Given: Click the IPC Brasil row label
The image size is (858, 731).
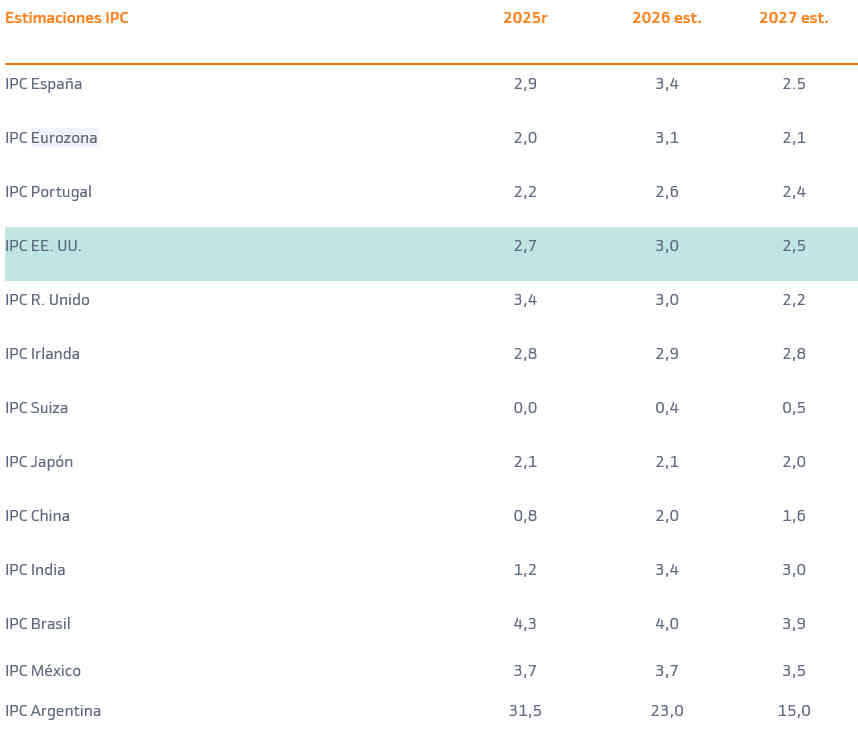Looking at the screenshot, I should (38, 624).
